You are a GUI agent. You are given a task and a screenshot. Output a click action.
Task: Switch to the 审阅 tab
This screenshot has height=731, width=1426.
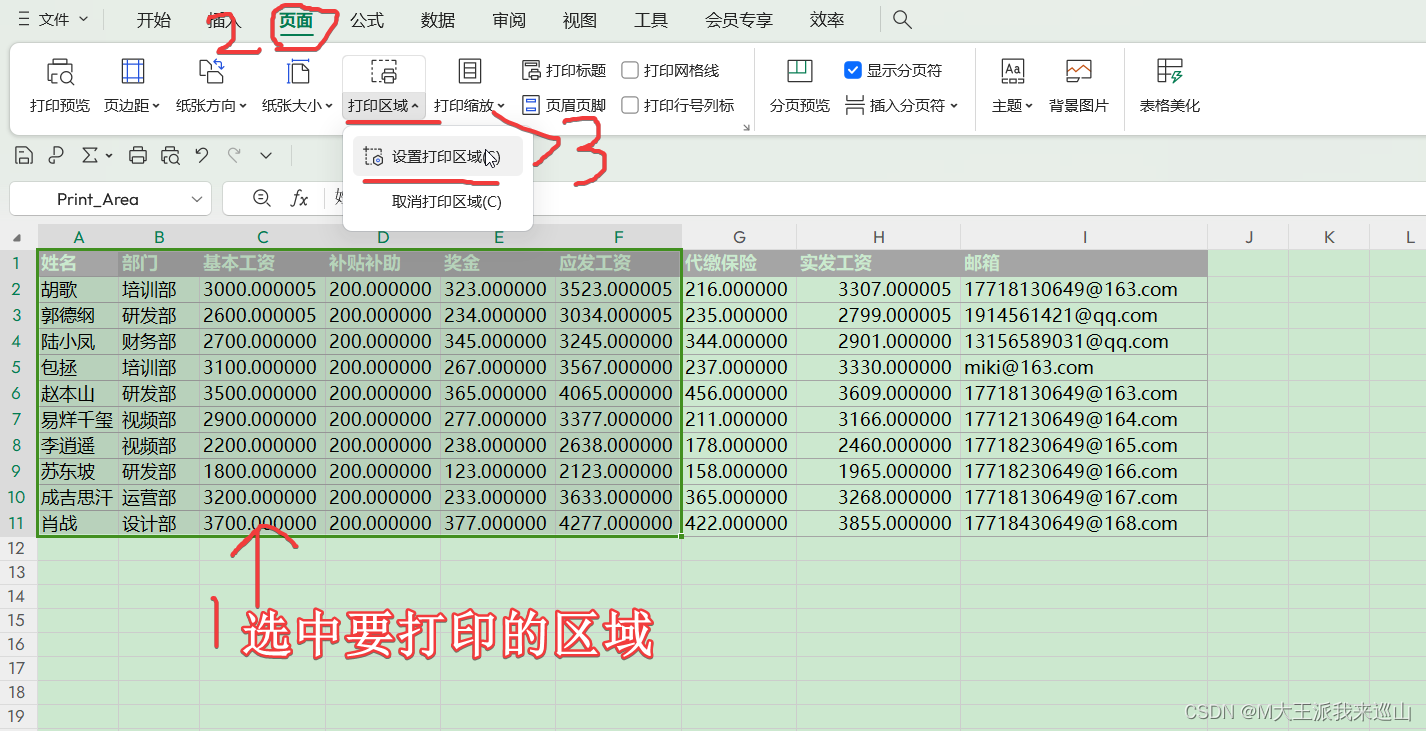coord(509,20)
